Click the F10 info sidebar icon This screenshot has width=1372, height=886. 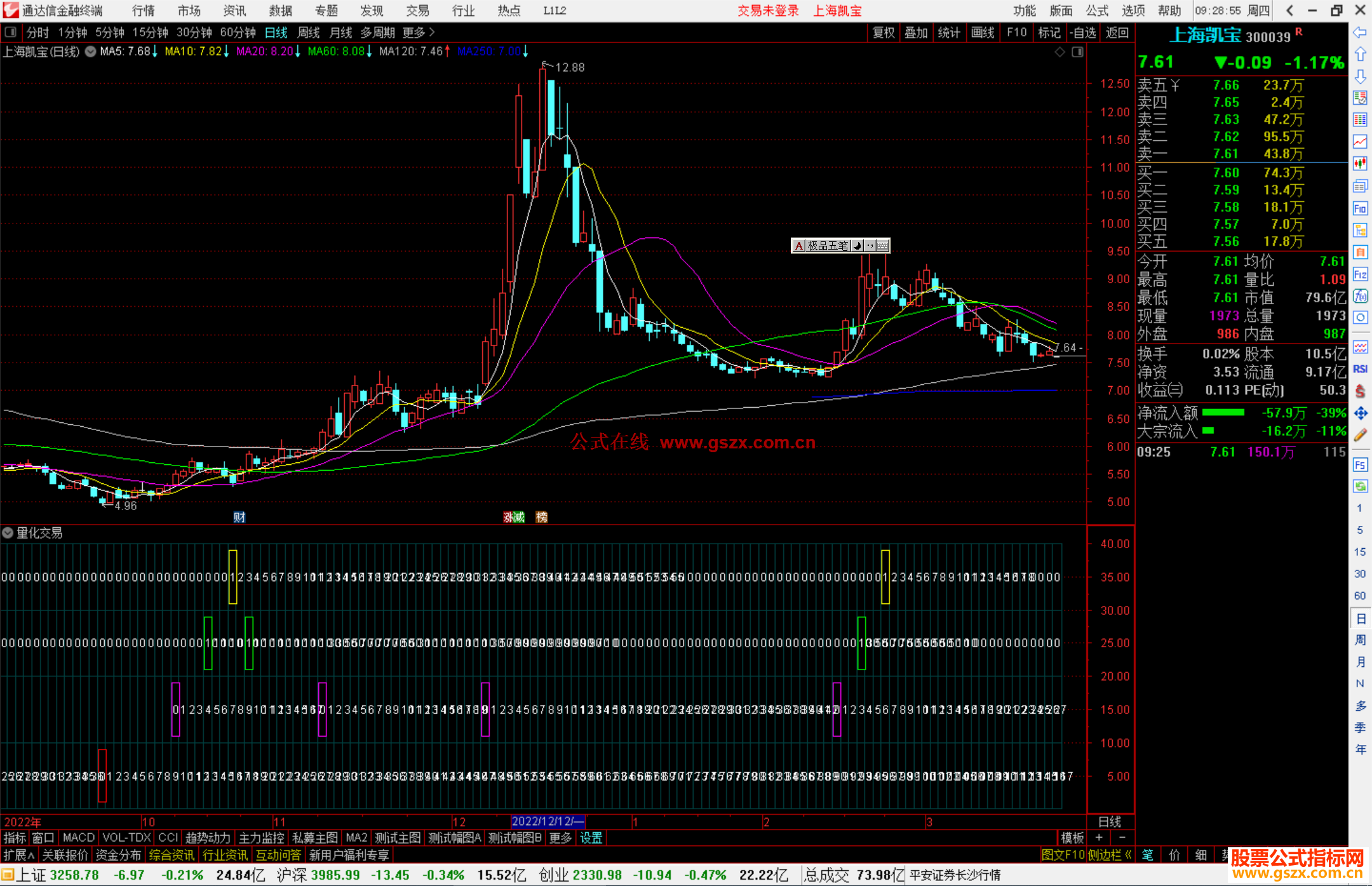tap(1360, 209)
